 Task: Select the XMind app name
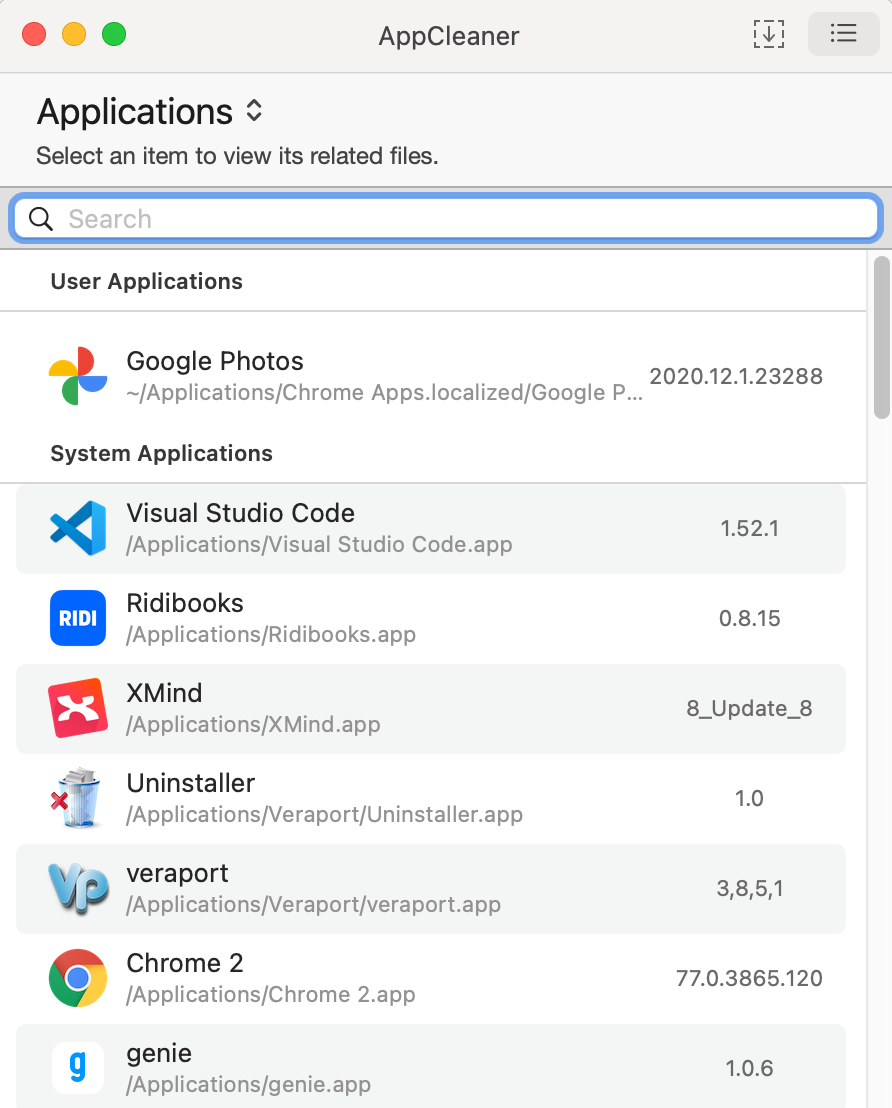pyautogui.click(x=165, y=693)
